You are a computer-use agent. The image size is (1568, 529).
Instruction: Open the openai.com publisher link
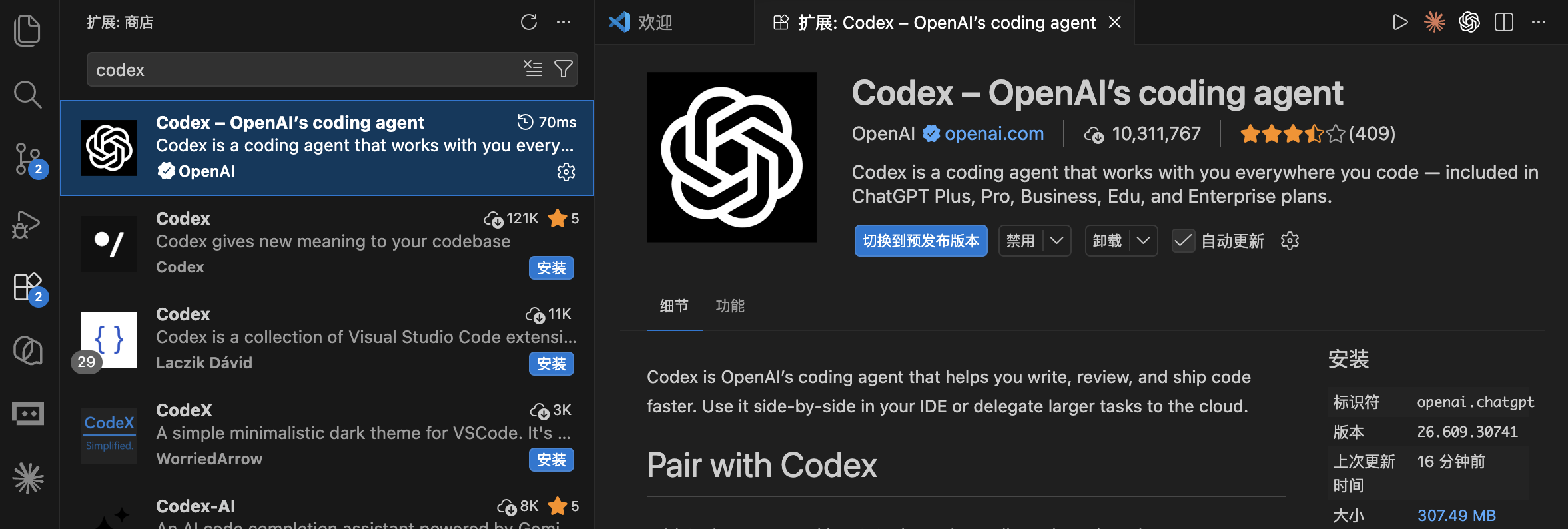(994, 134)
